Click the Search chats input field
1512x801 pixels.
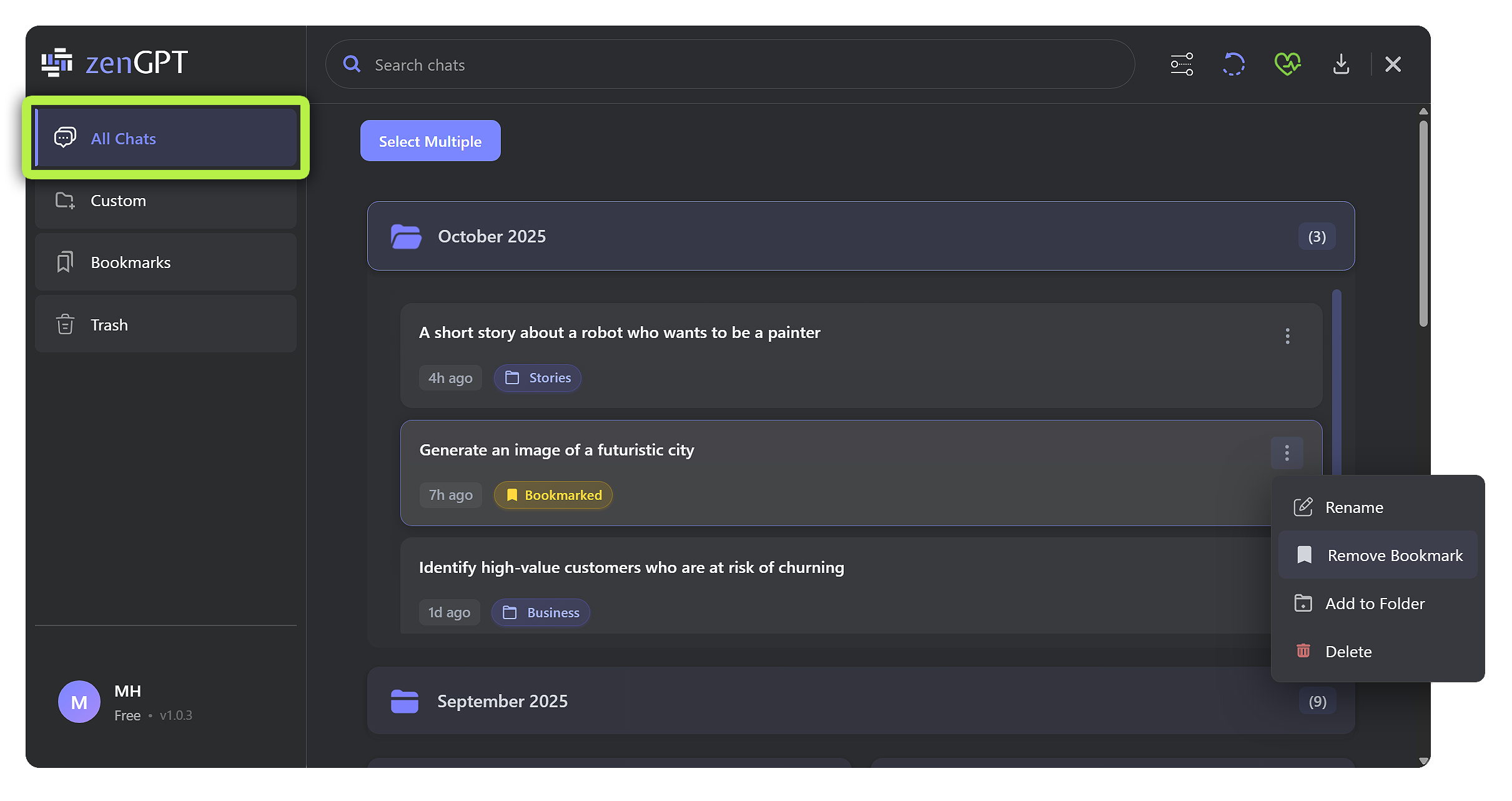[x=729, y=65]
